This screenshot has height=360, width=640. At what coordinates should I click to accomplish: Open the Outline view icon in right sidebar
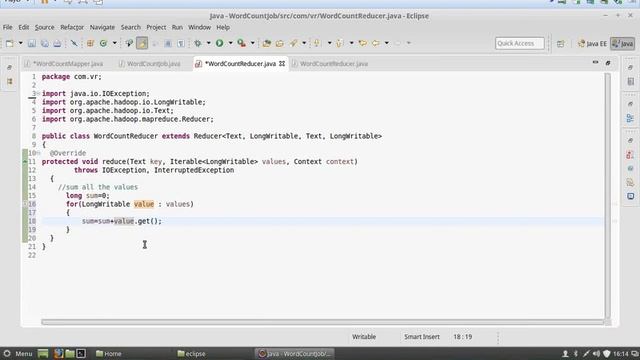(x=631, y=118)
